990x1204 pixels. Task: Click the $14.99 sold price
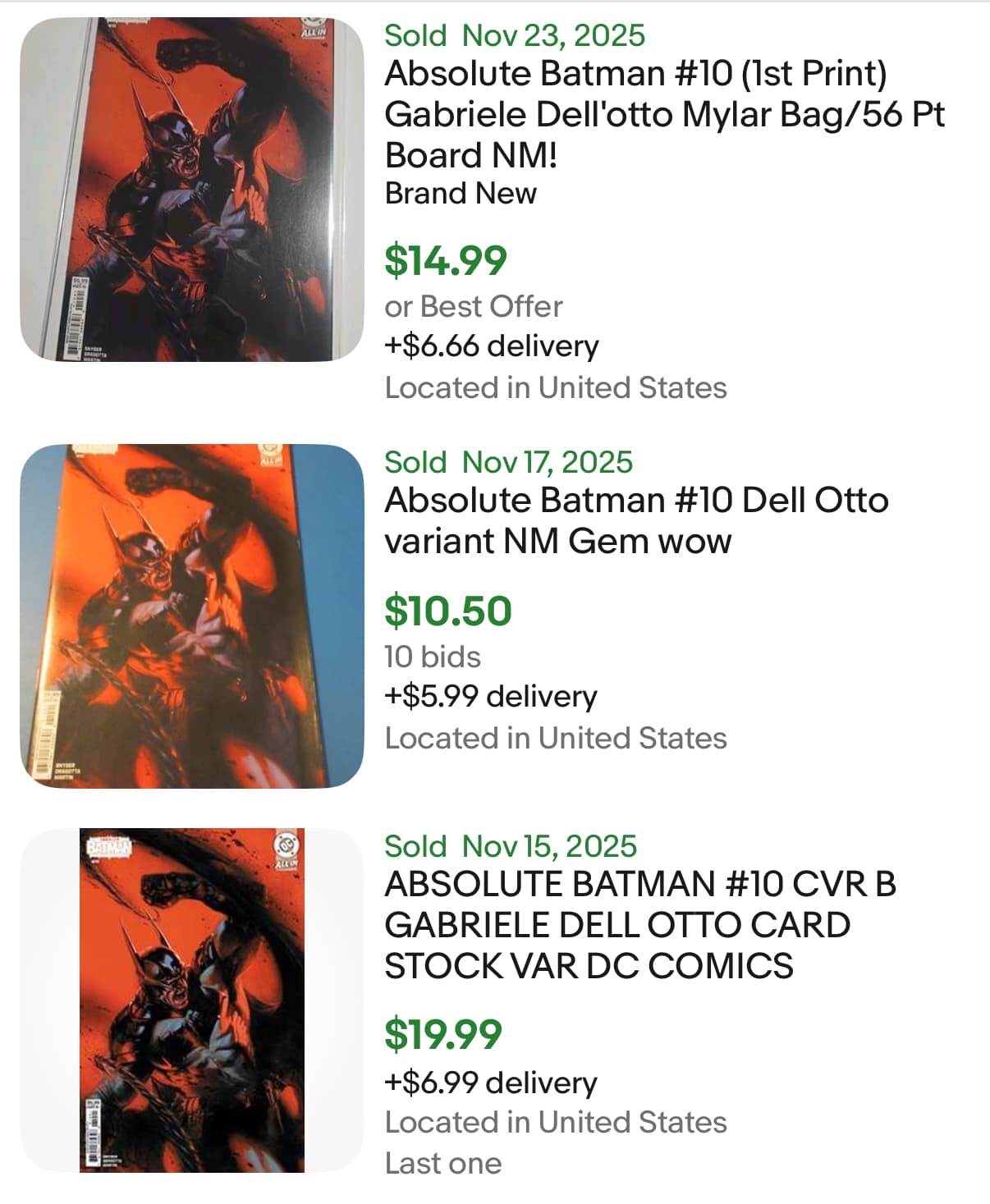coord(446,260)
